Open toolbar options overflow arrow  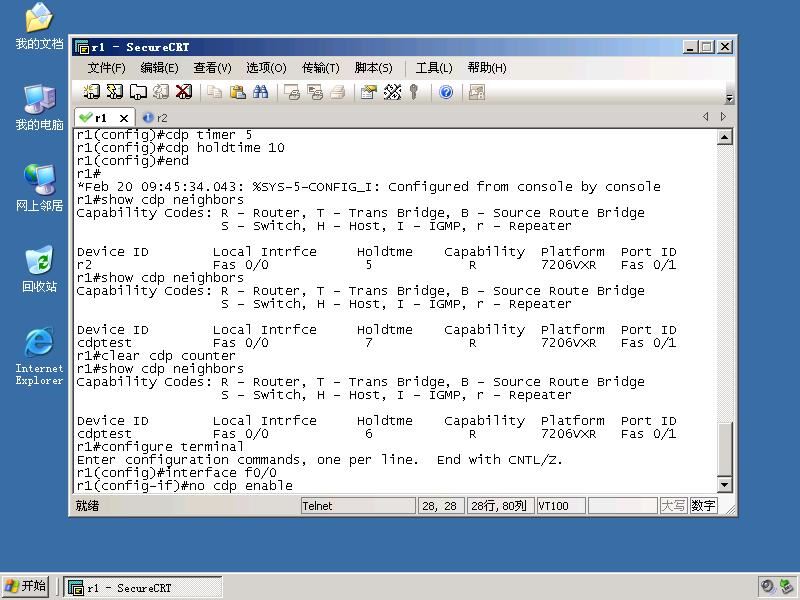[x=730, y=98]
